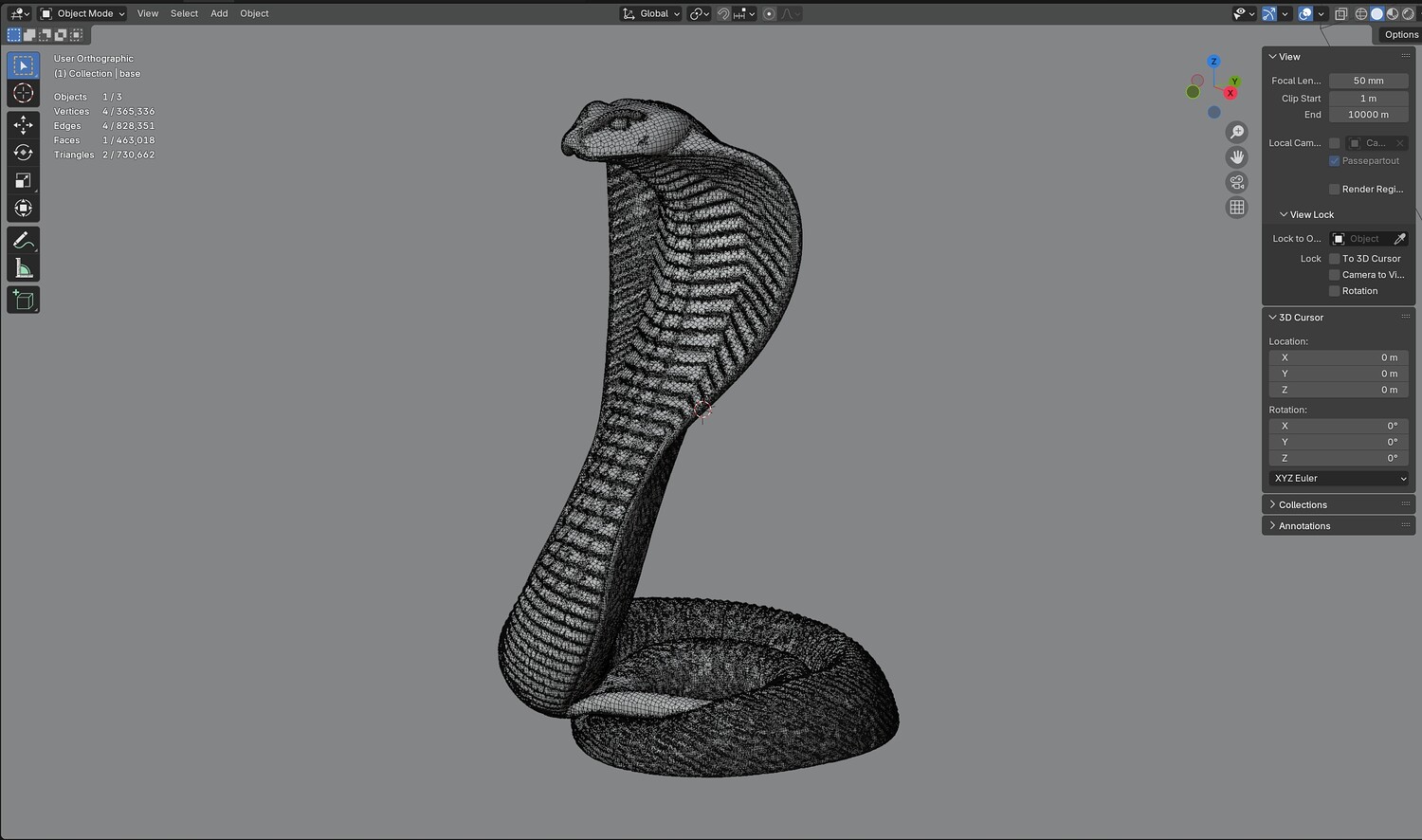Toggle camera view in the viewport
Viewport: 1422px width, 840px height.
pyautogui.click(x=1237, y=182)
